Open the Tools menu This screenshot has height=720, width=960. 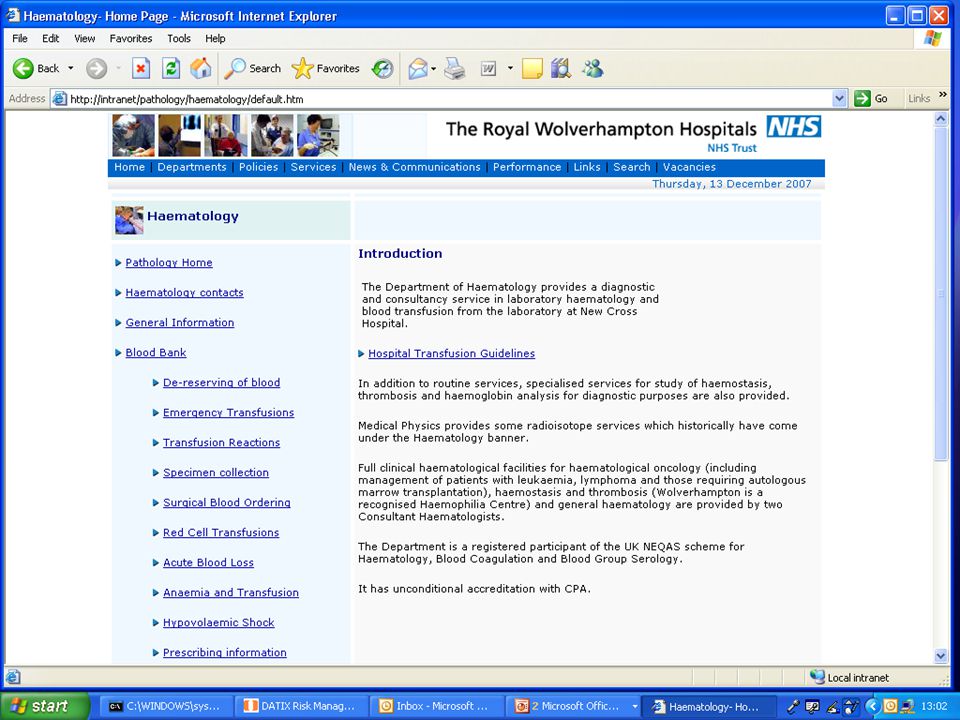pos(179,39)
